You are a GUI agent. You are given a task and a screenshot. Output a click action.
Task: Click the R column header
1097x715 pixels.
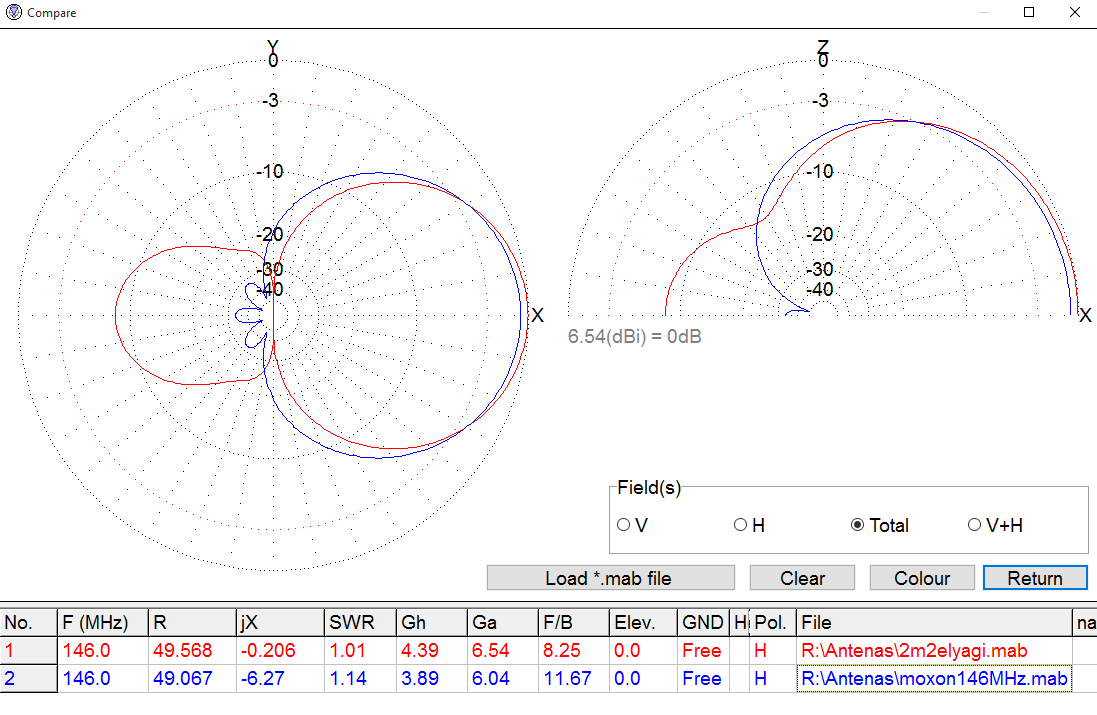pyautogui.click(x=192, y=622)
